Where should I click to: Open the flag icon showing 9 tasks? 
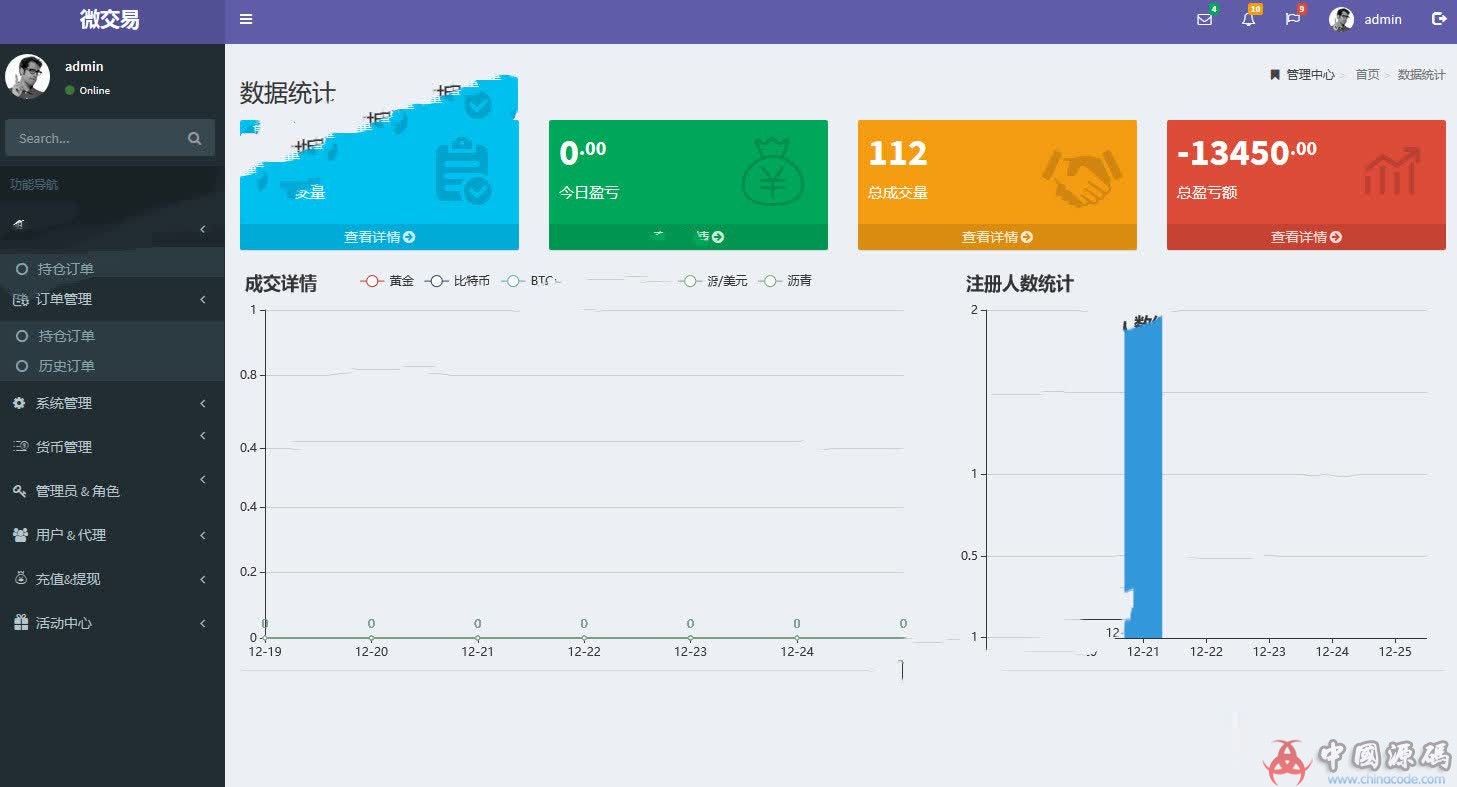tap(1292, 19)
